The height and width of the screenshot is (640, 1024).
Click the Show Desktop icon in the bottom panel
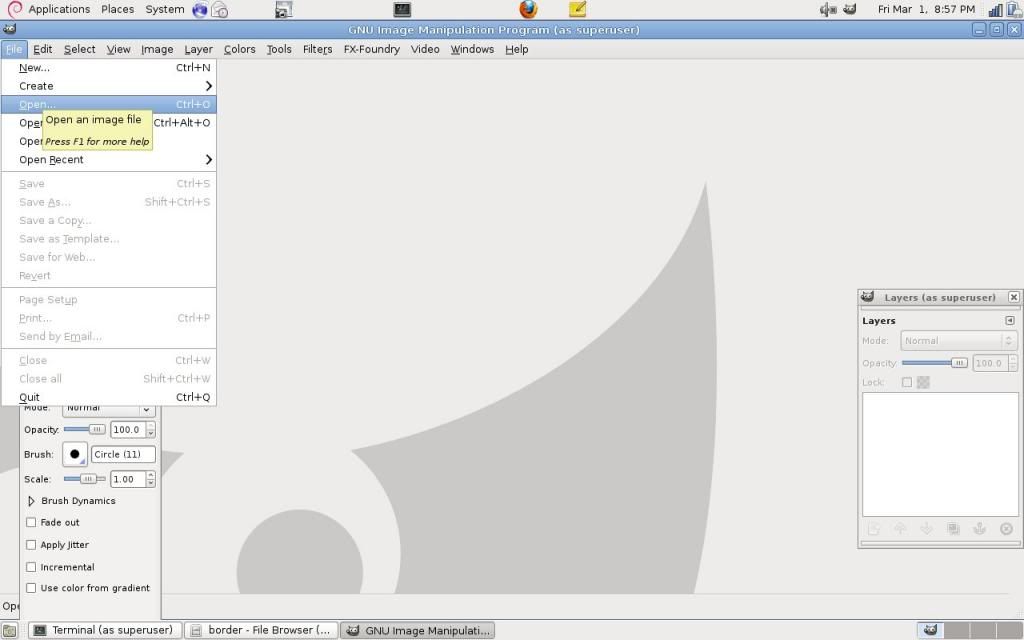pos(9,631)
